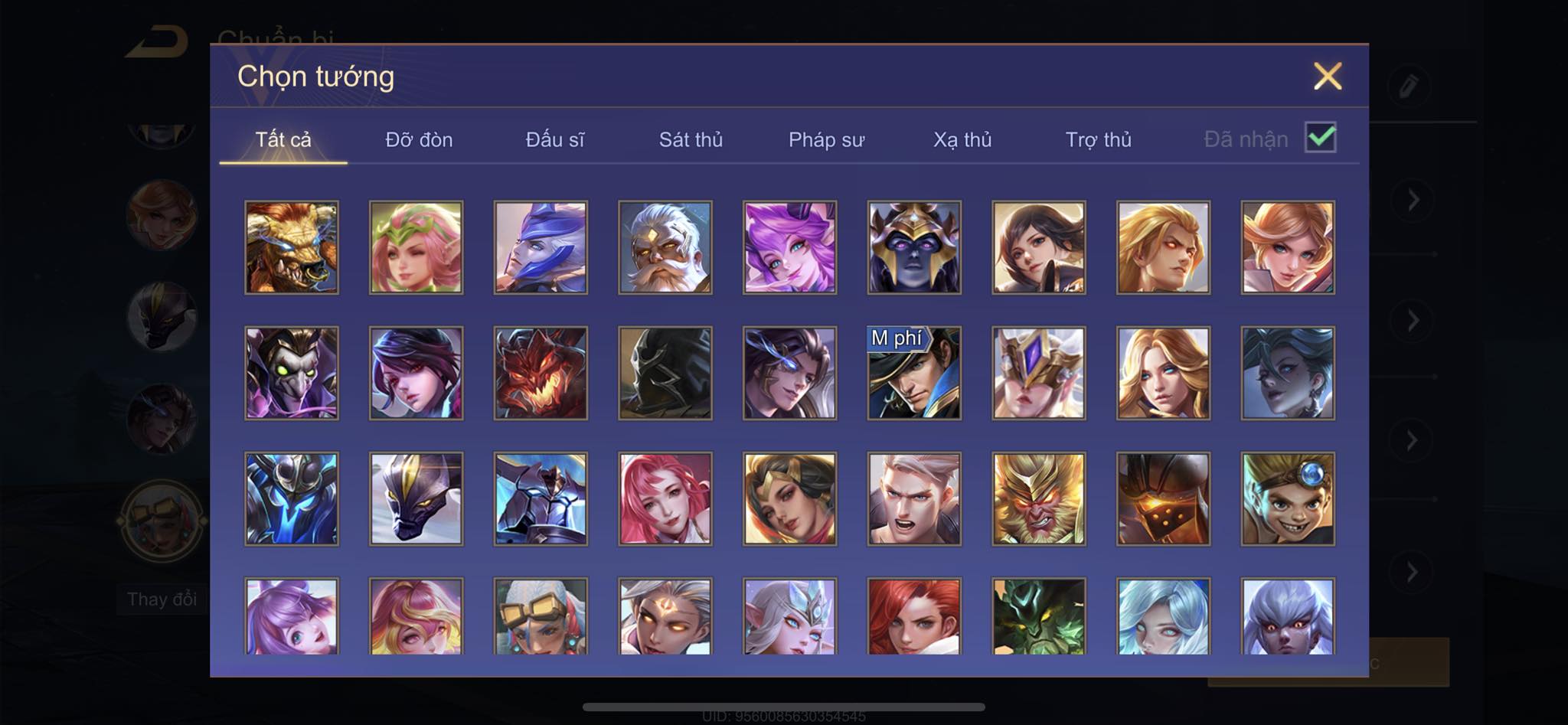Viewport: 1568px width, 725px height.
Task: Filter by 'Xạ thủ' tab
Action: click(x=962, y=139)
